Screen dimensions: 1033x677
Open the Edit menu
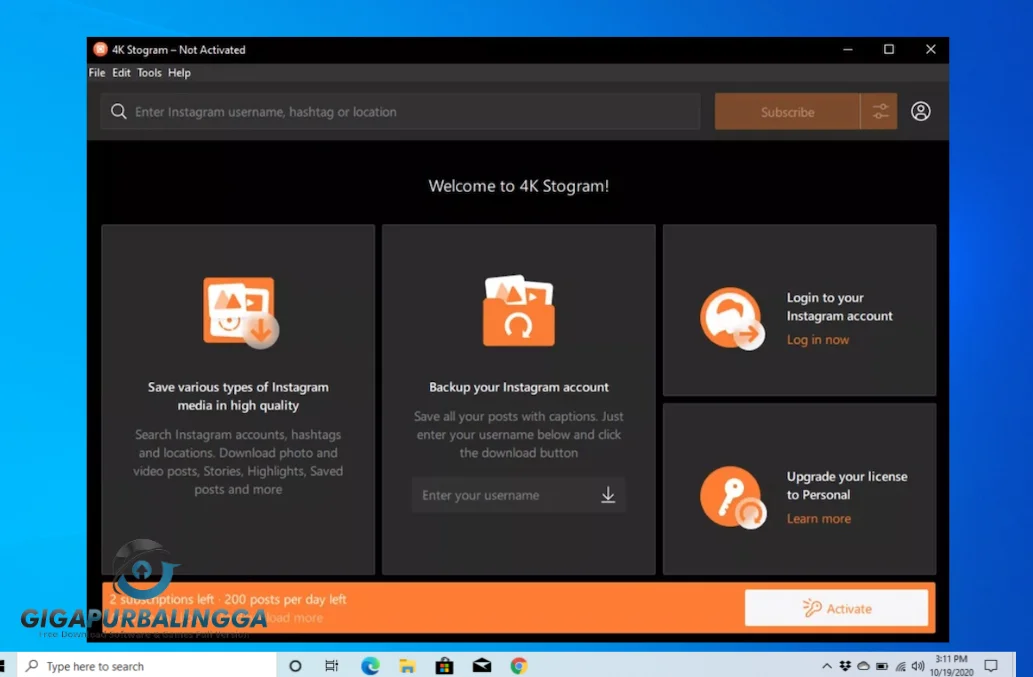(x=121, y=72)
